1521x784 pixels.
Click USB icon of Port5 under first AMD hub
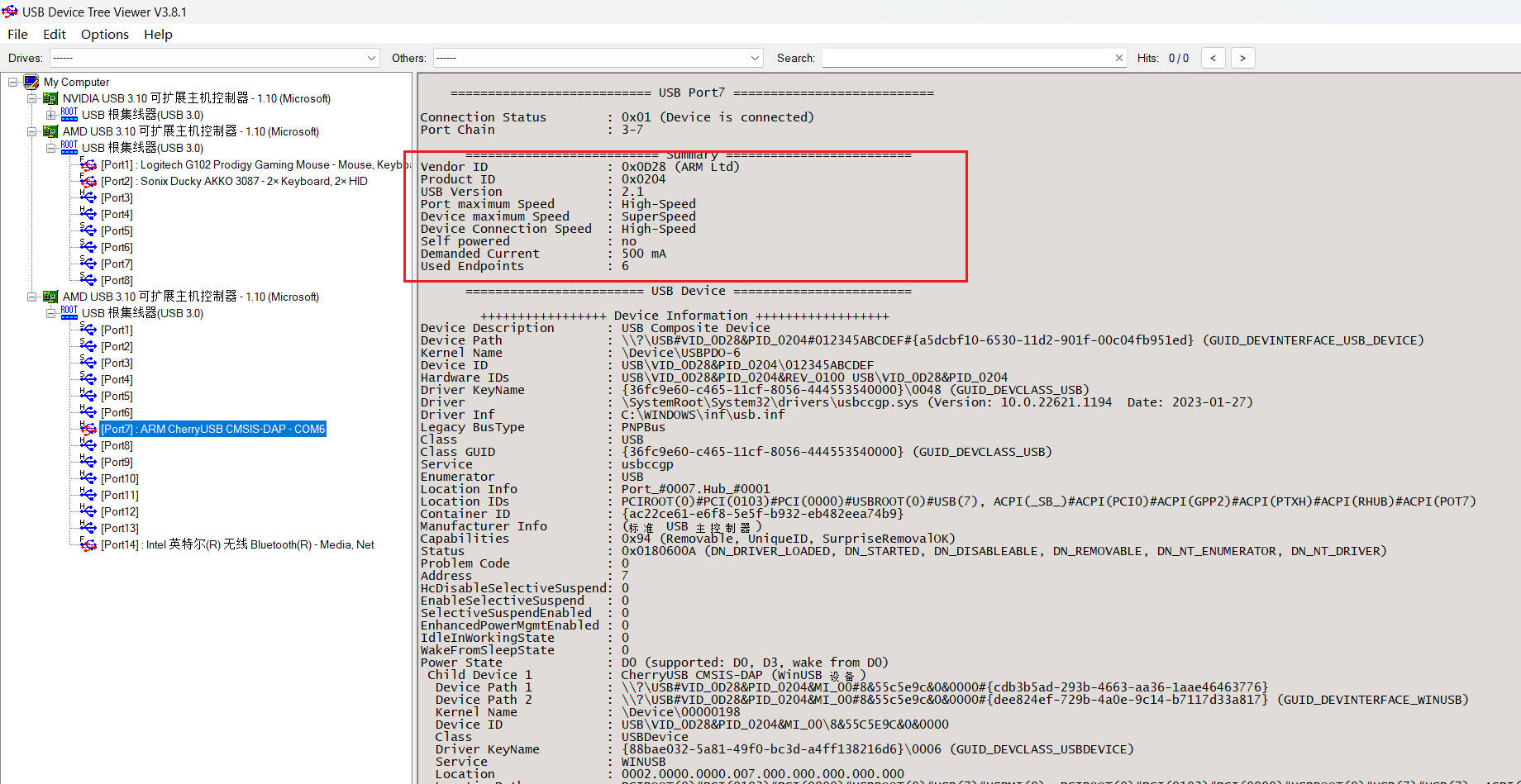[88, 230]
